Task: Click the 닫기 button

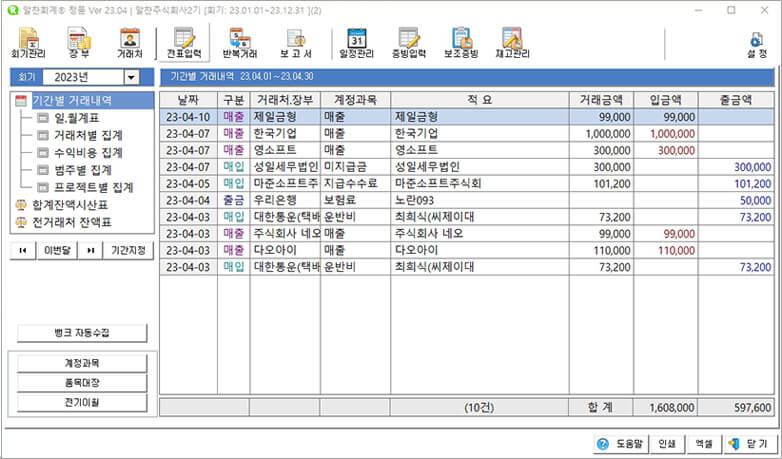Action: 750,444
